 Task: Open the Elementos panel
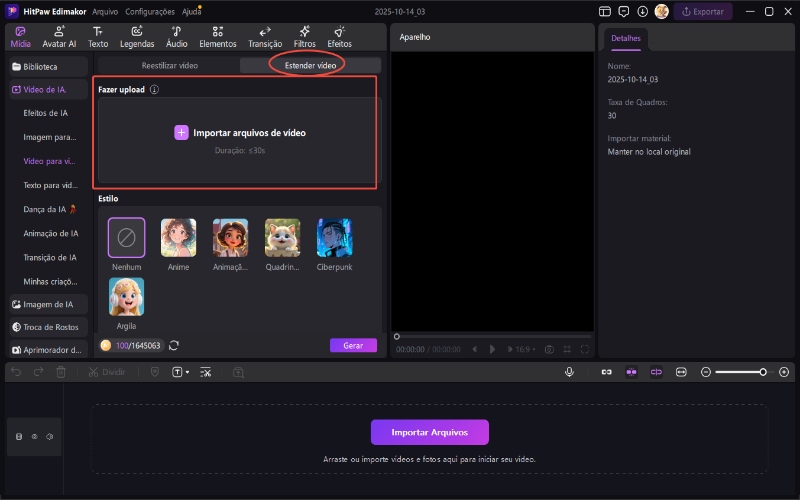coord(218,37)
